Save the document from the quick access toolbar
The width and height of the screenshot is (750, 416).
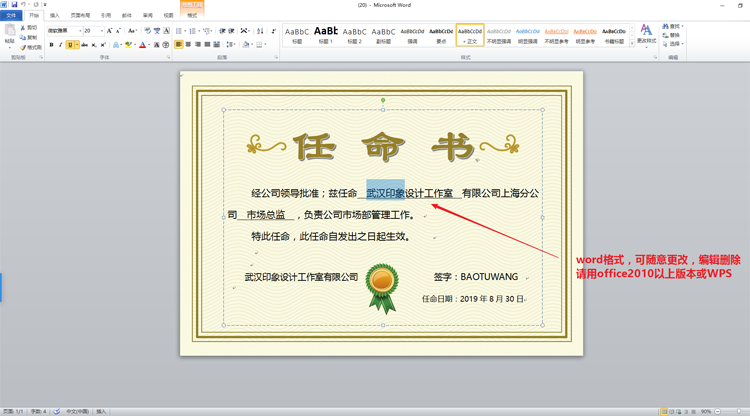point(14,4)
